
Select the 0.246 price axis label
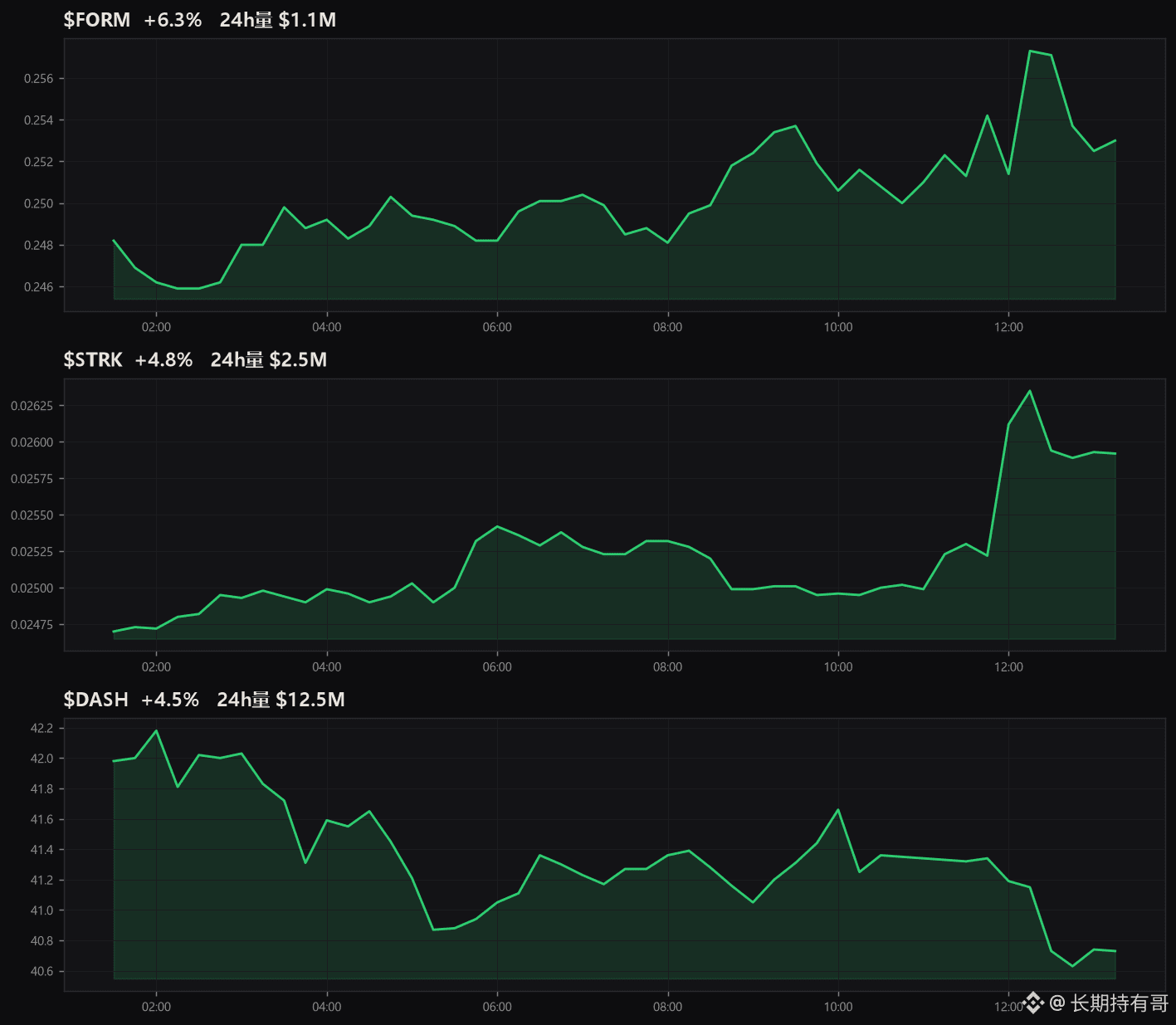pos(38,287)
